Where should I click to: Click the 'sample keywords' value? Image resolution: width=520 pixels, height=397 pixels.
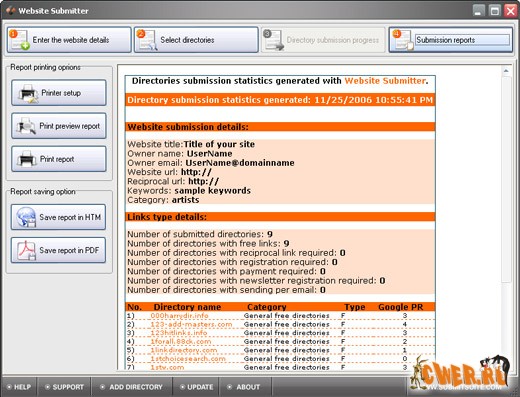pyautogui.click(x=212, y=191)
